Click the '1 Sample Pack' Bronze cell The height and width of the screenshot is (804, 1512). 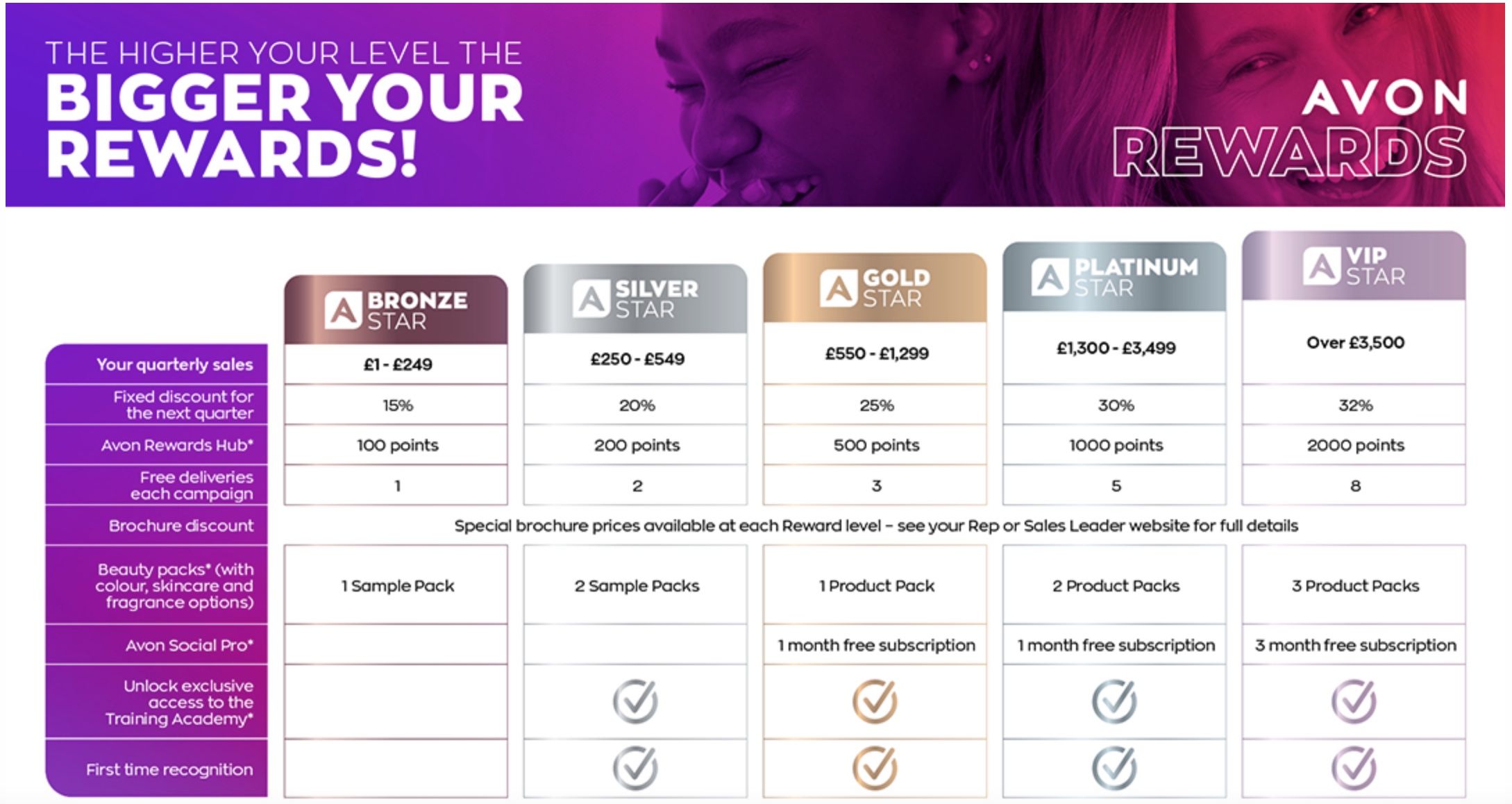396,585
